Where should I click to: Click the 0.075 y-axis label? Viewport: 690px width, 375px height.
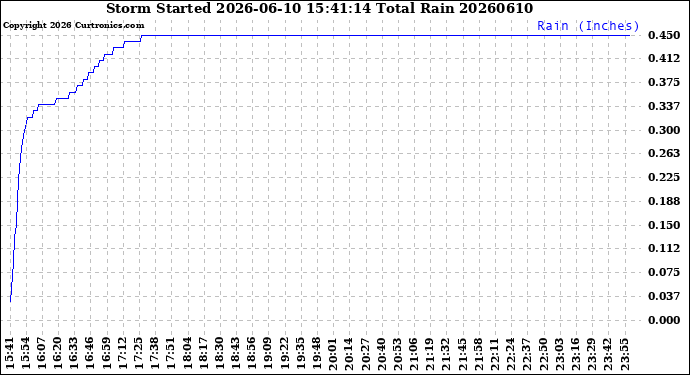click(664, 272)
